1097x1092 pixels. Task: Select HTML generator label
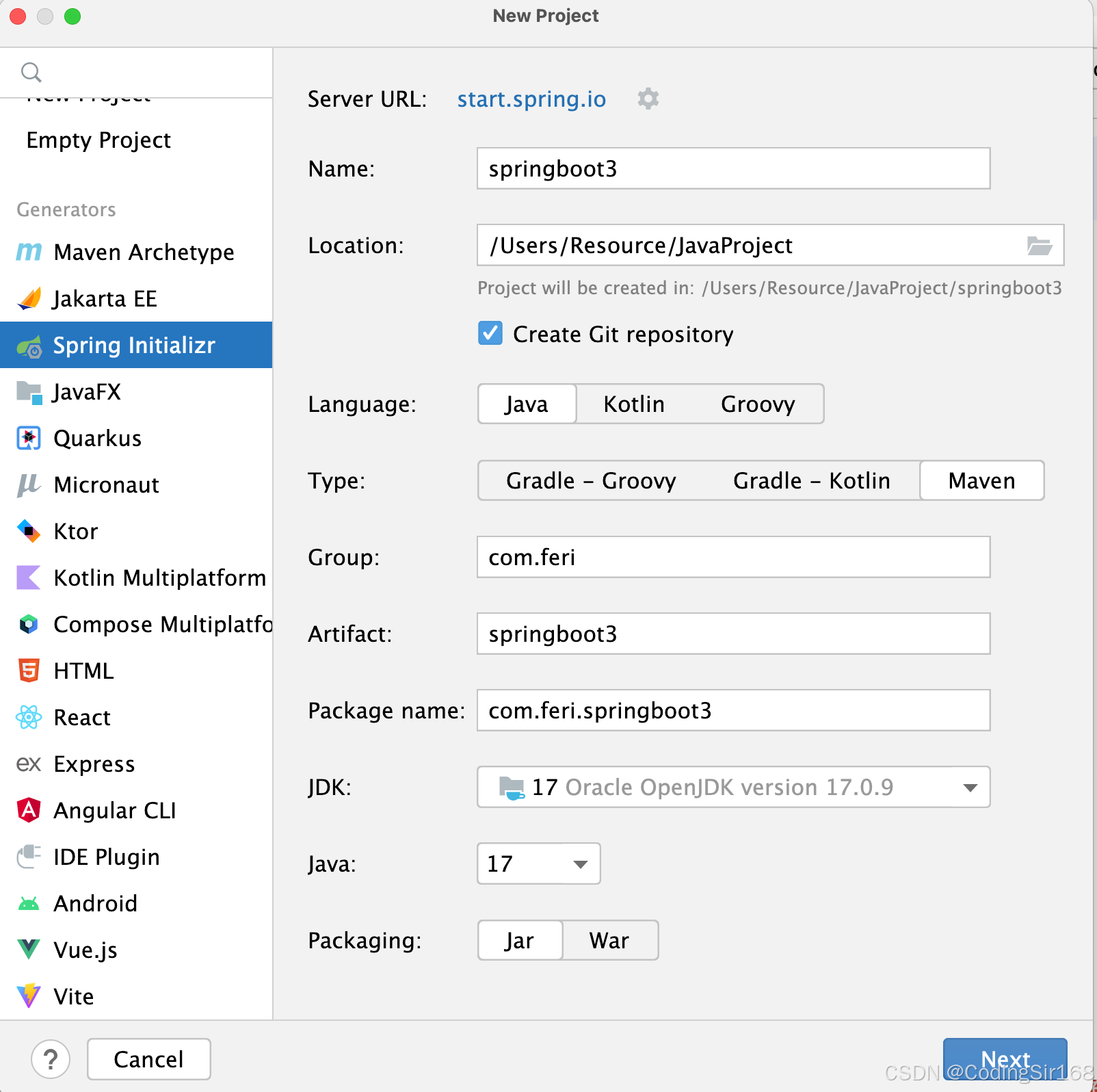tap(83, 671)
